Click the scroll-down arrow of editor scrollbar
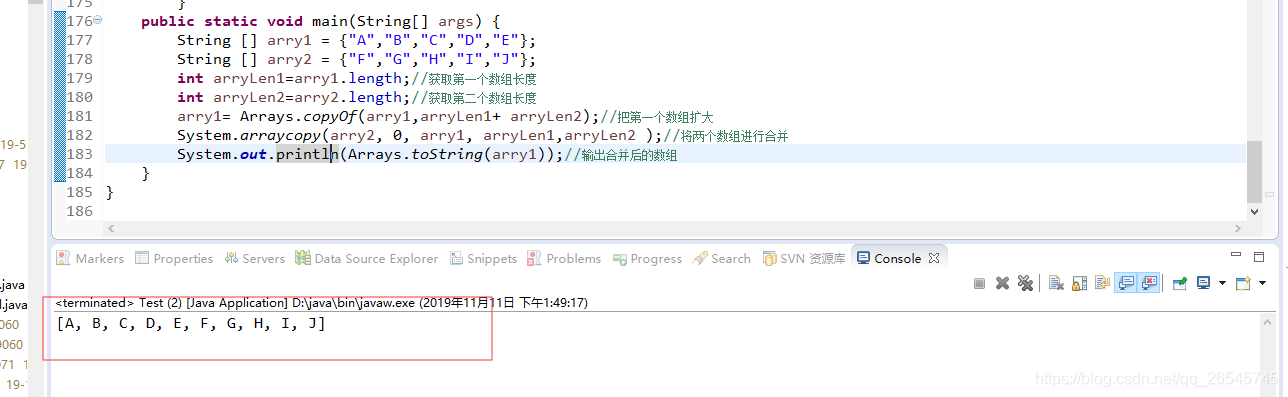Screen dimensions: 1288x397 [x=1255, y=212]
